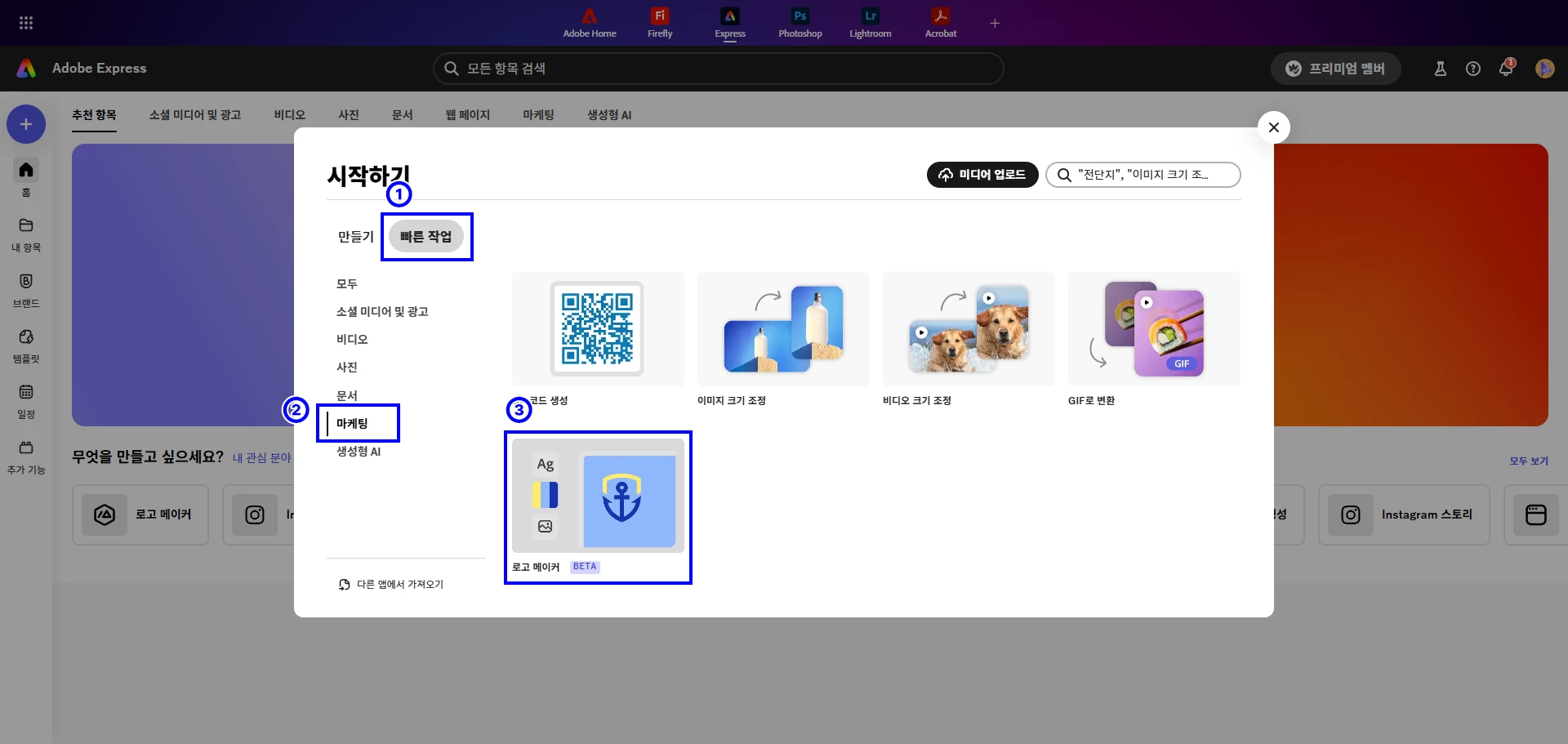Select 문서 category in dialog list
Image resolution: width=1568 pixels, height=744 pixels.
click(x=347, y=395)
